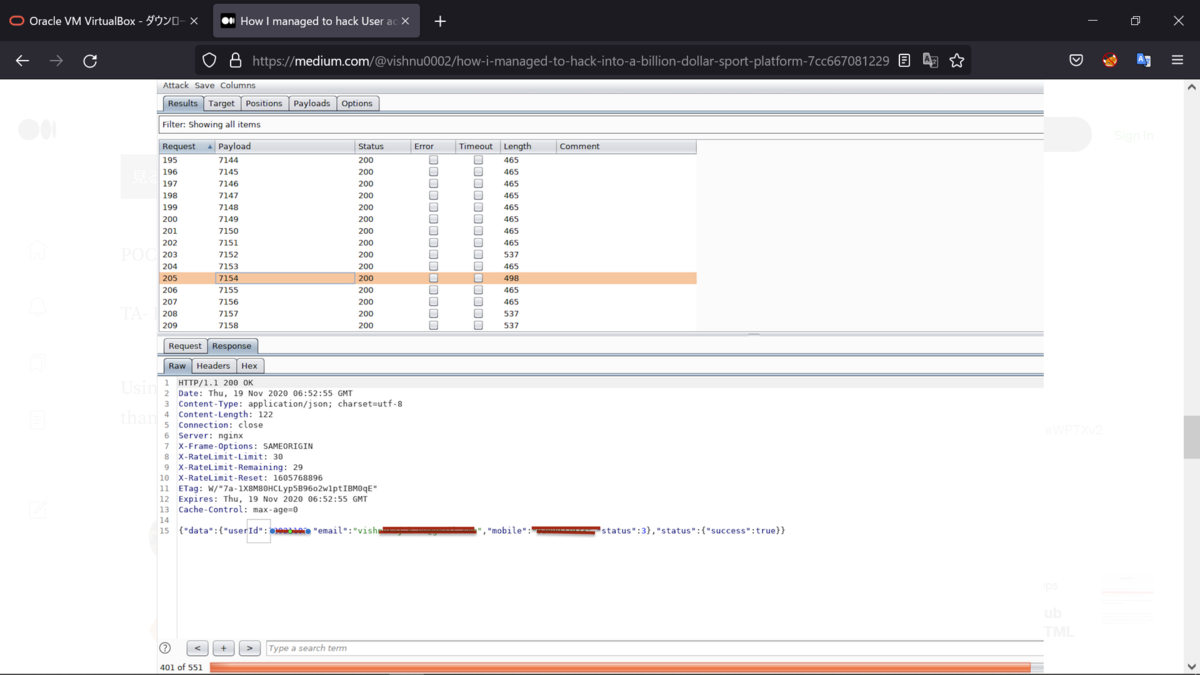Close the 'How I managed to hack' tab
The width and height of the screenshot is (1200, 675).
tap(405, 21)
